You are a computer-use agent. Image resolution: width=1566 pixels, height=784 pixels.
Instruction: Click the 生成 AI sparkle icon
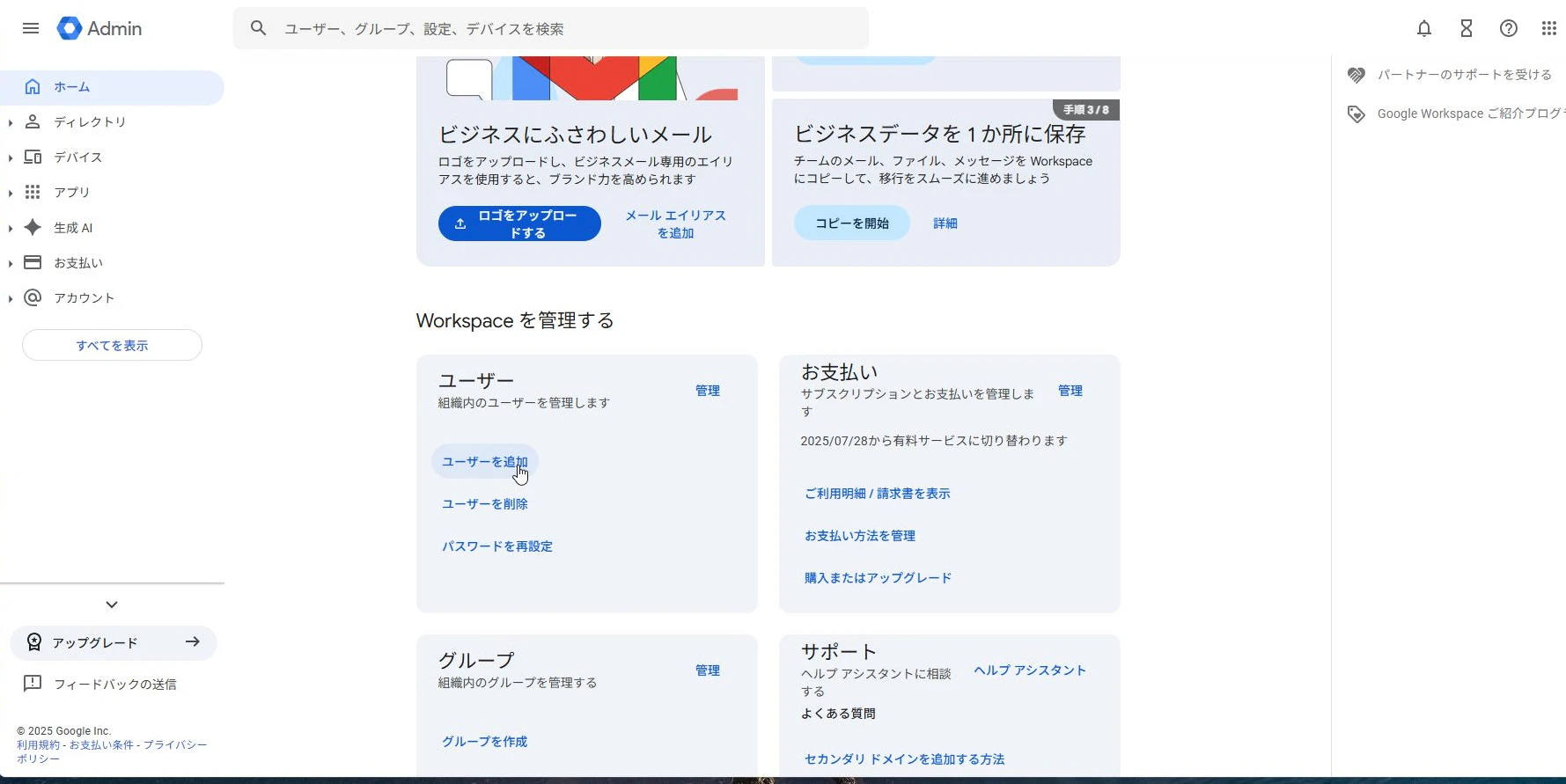point(33,227)
